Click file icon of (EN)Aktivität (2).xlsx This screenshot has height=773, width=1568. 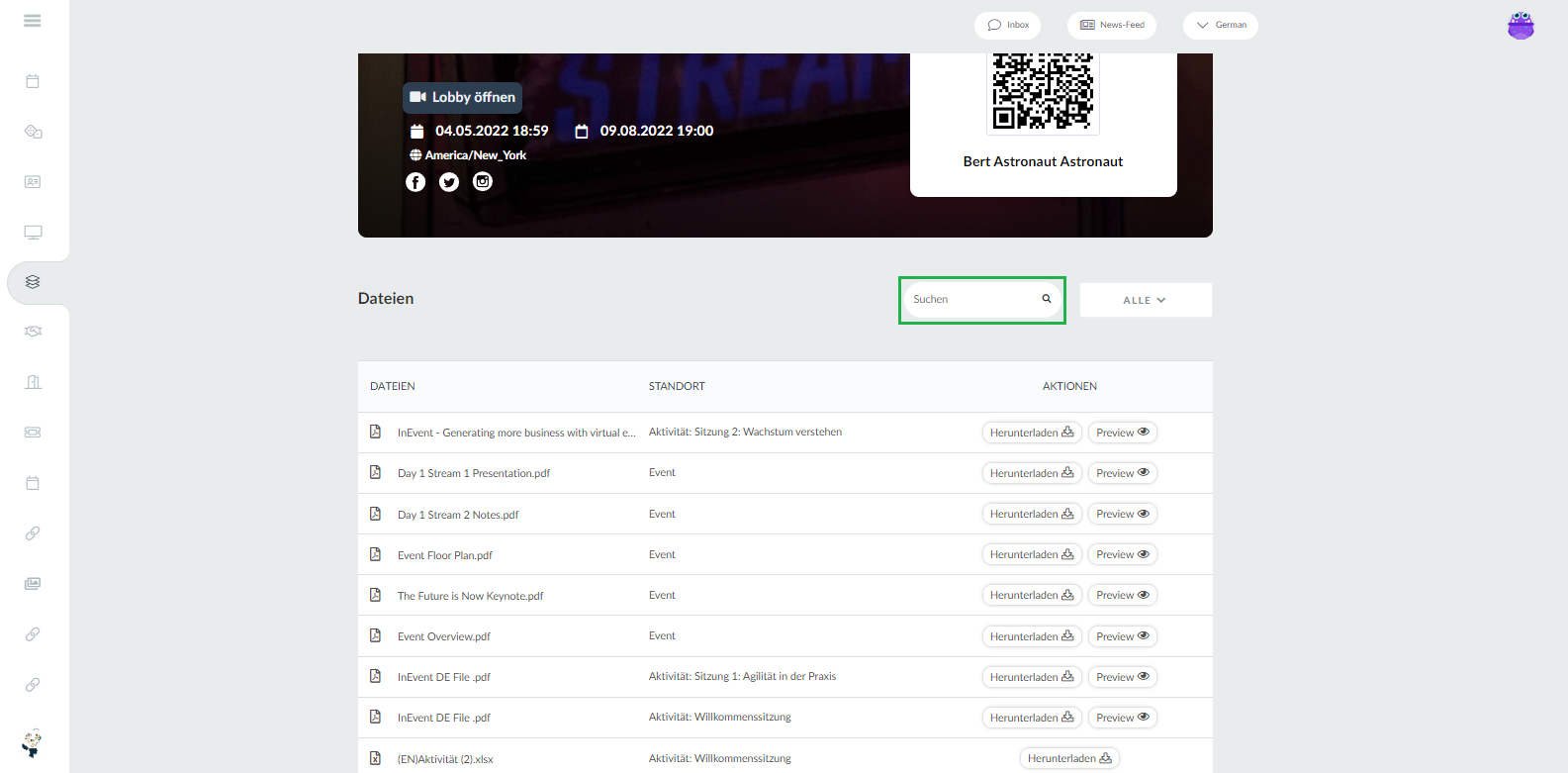pyautogui.click(x=375, y=758)
